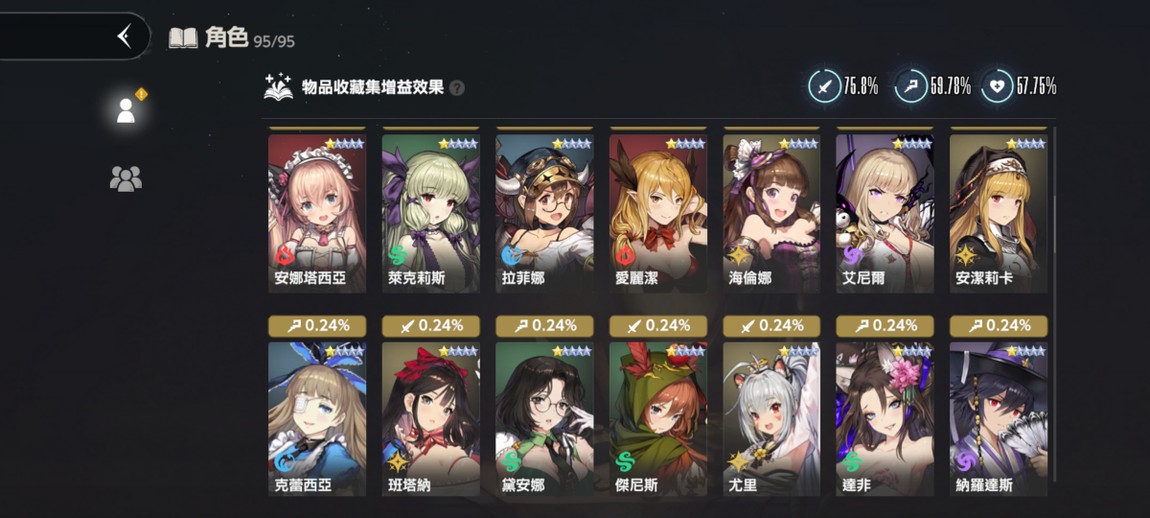
Task: Open the 拉菲娜 character card
Action: pyautogui.click(x=544, y=214)
